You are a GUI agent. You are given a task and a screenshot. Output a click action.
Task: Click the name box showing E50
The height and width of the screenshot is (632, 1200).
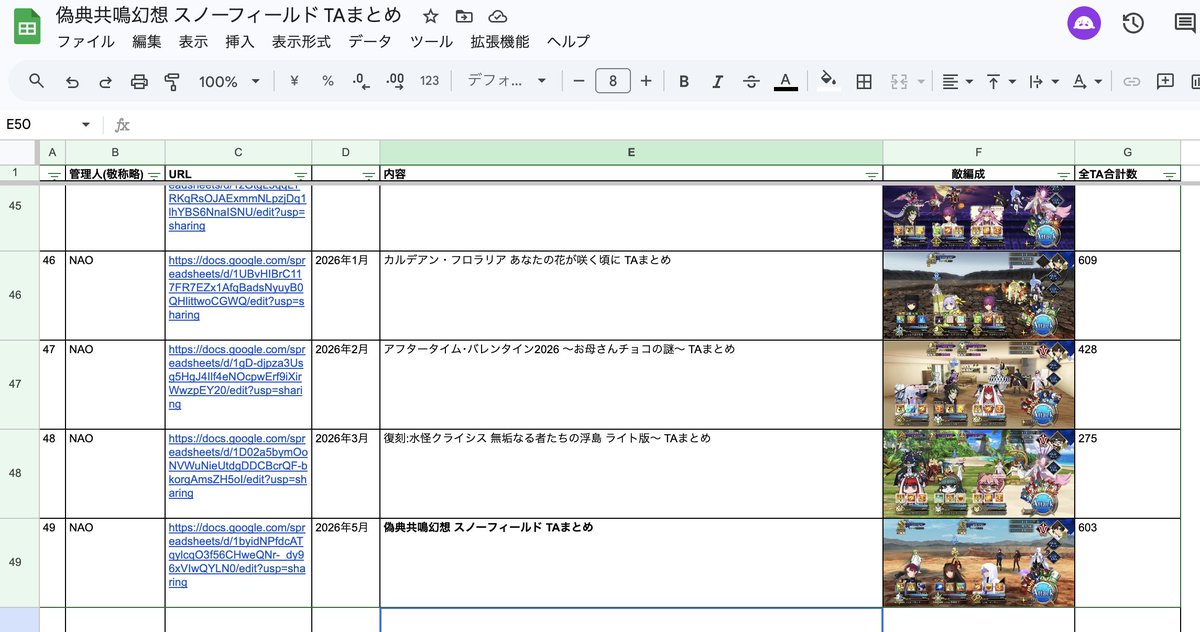point(40,124)
